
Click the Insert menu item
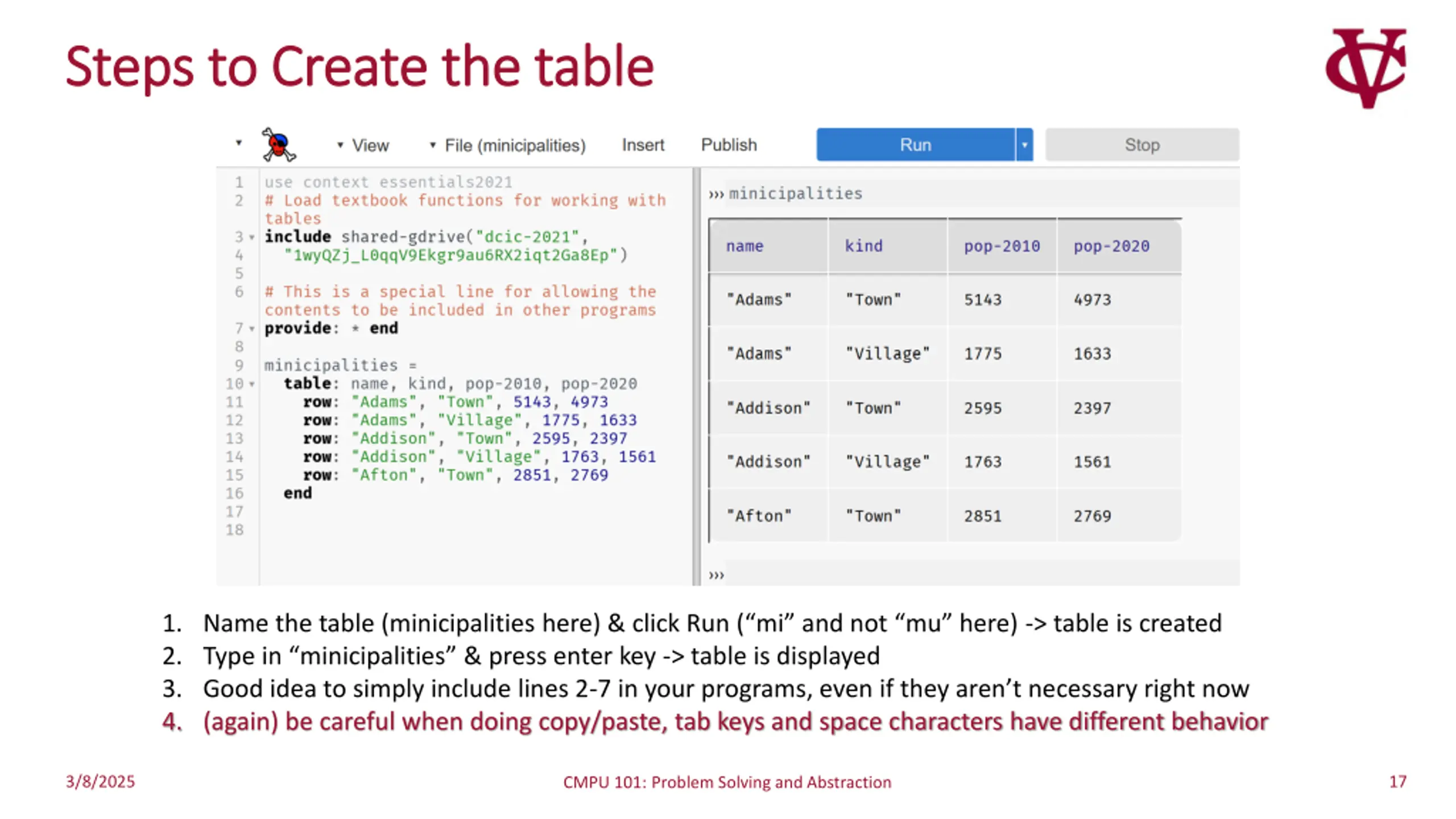click(643, 145)
